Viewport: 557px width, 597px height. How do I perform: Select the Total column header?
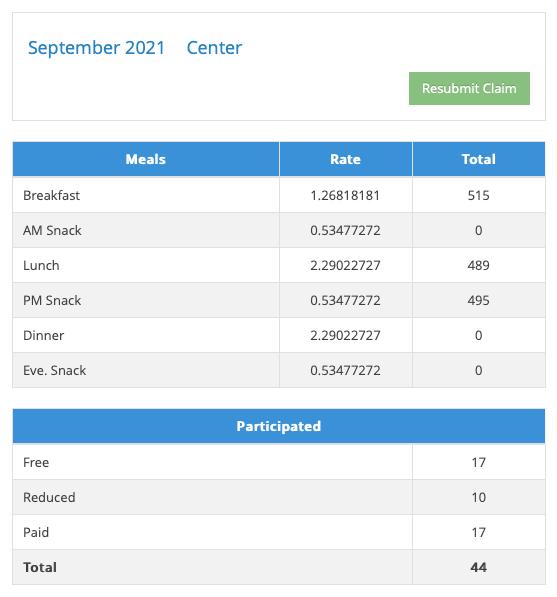479,159
